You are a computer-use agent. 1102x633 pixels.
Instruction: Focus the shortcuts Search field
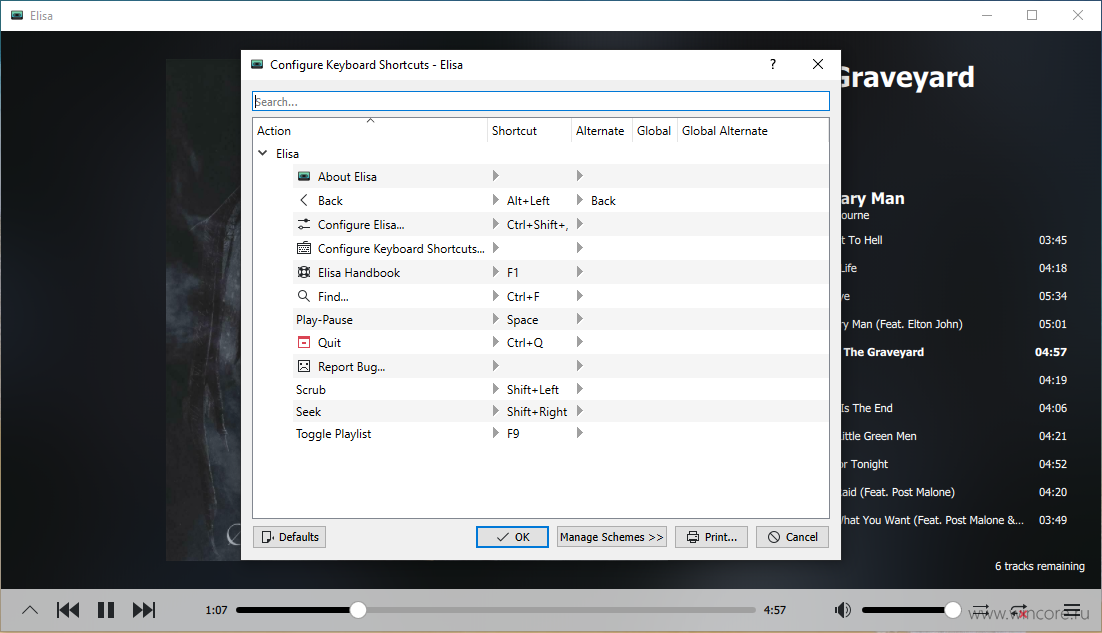(540, 101)
